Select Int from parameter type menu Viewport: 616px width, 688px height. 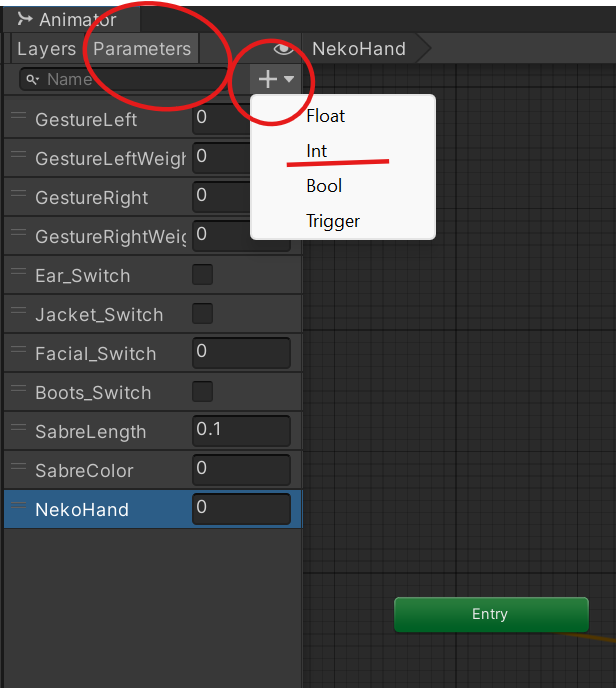[x=317, y=151]
